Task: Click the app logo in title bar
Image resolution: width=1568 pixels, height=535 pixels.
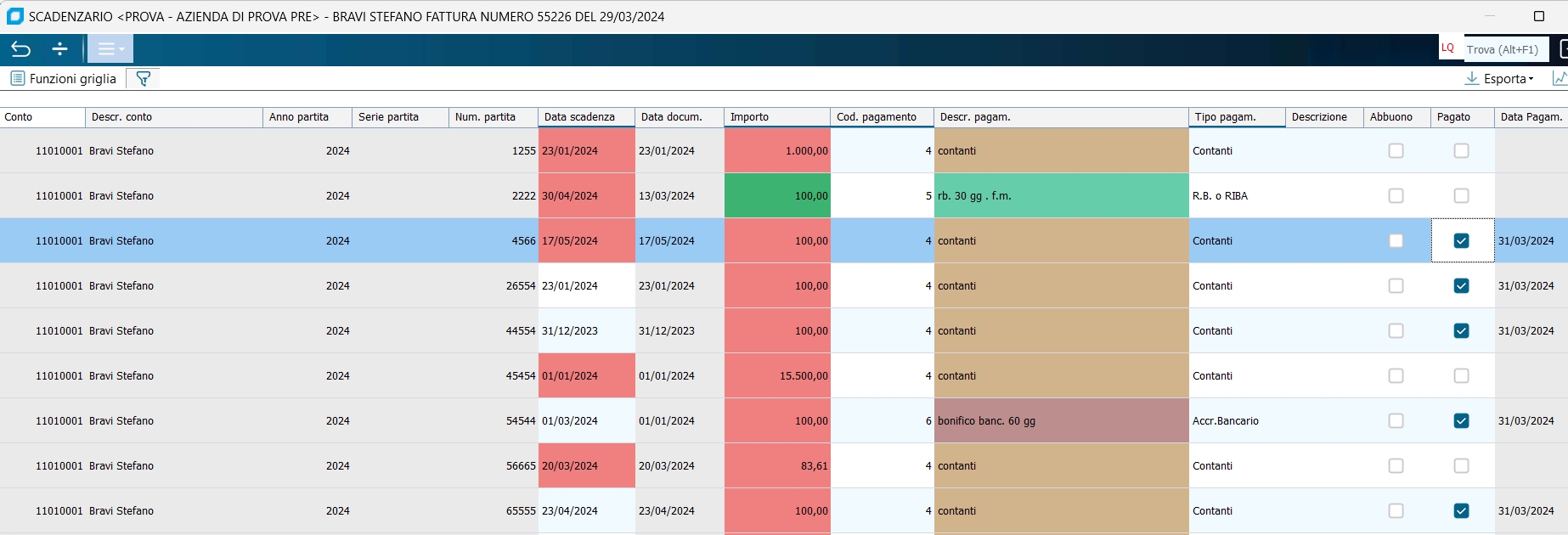Action: (14, 16)
